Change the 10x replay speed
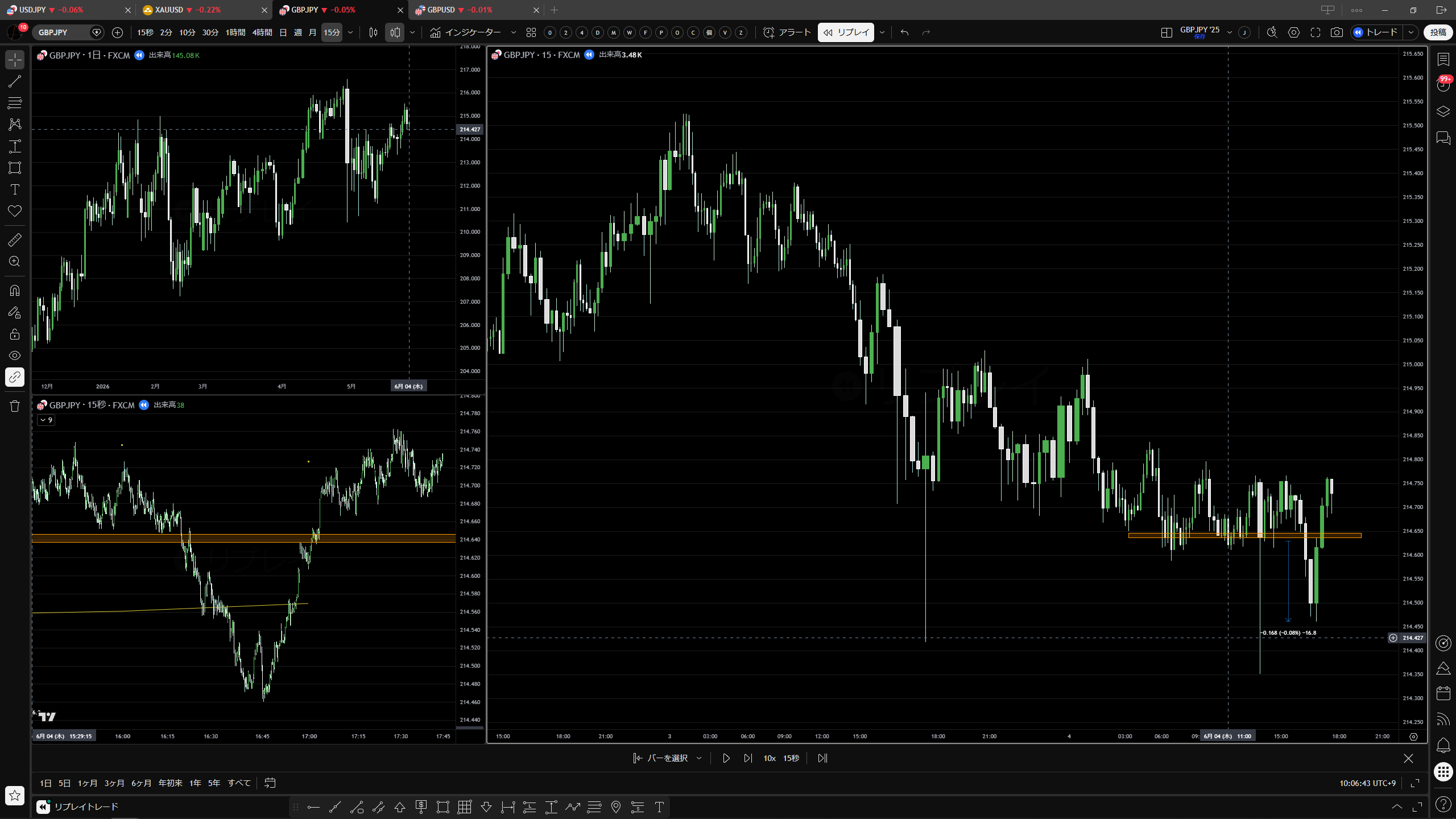The image size is (1456, 819). [770, 758]
